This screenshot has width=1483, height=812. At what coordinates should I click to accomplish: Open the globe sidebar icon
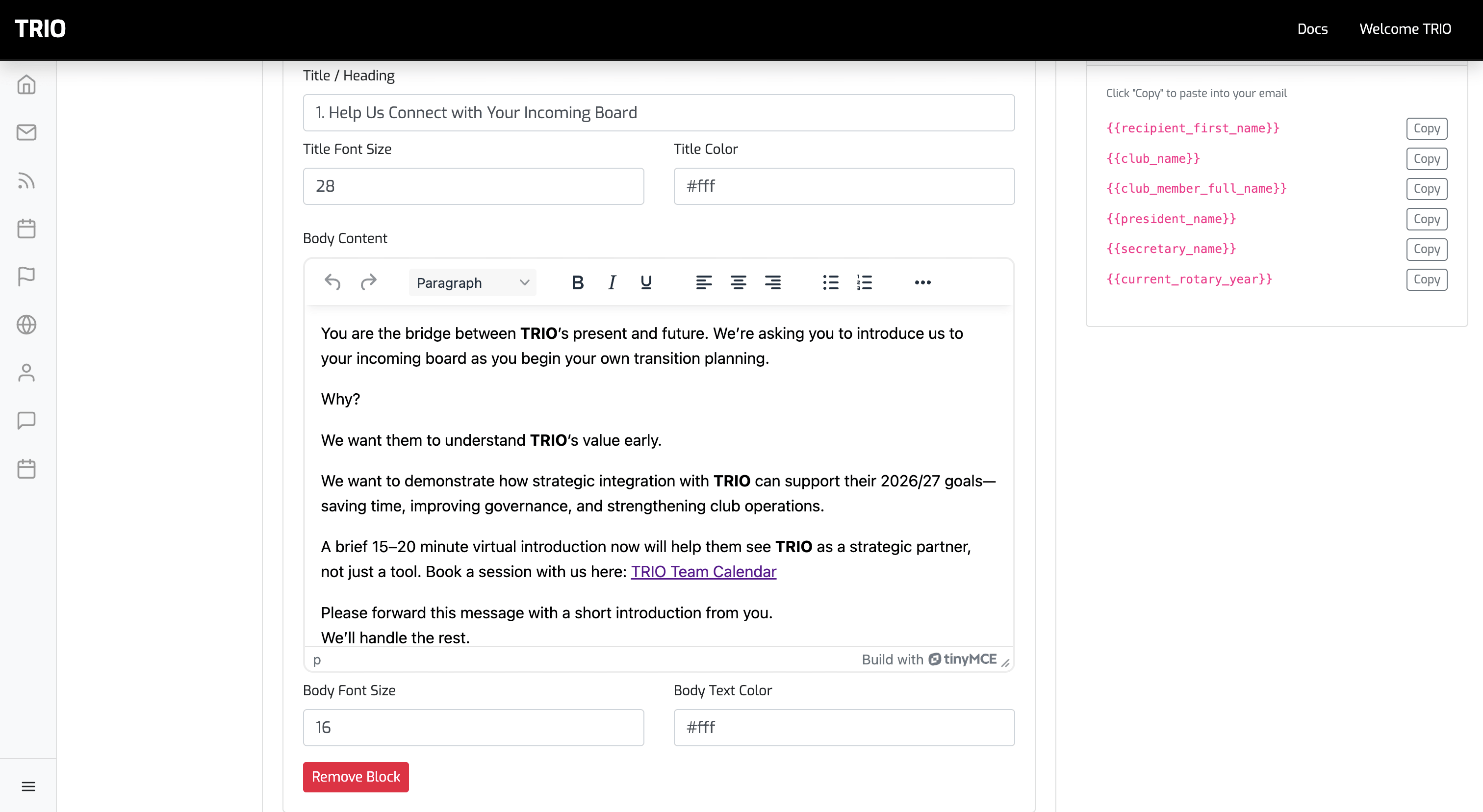point(26,325)
